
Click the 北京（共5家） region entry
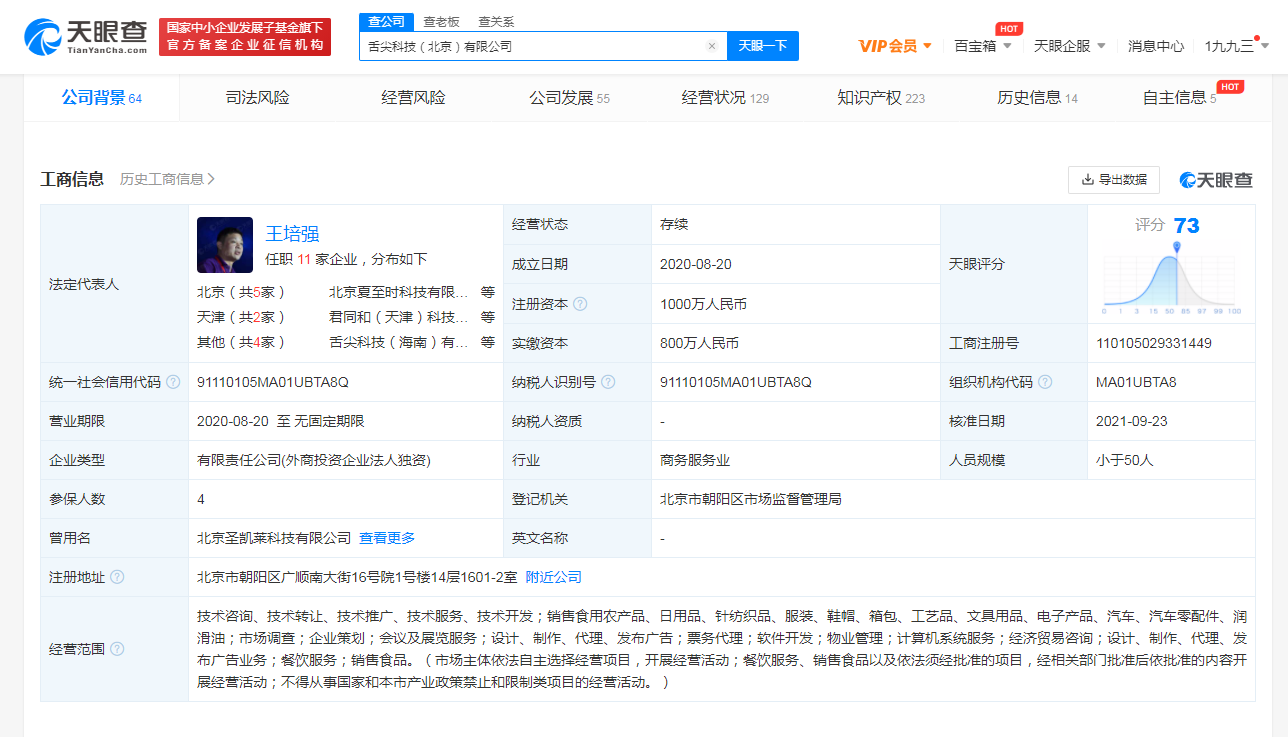[241, 292]
